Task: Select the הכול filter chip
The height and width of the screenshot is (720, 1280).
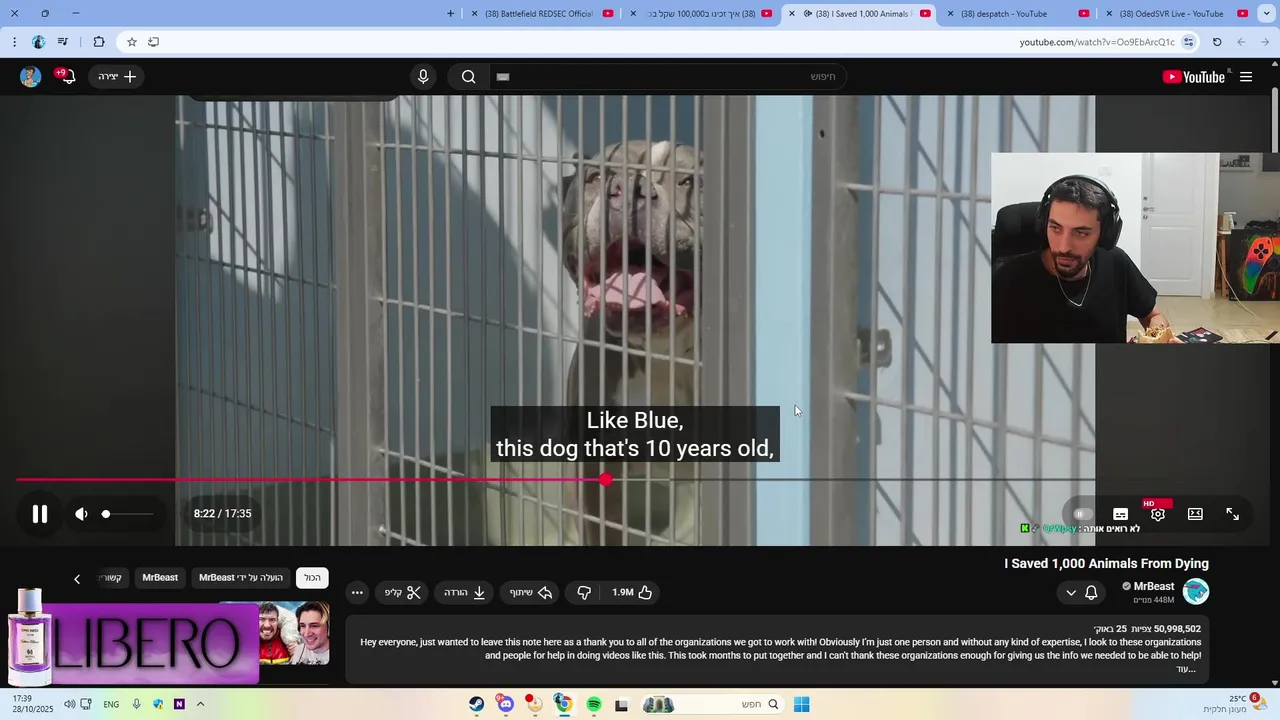Action: [x=313, y=578]
